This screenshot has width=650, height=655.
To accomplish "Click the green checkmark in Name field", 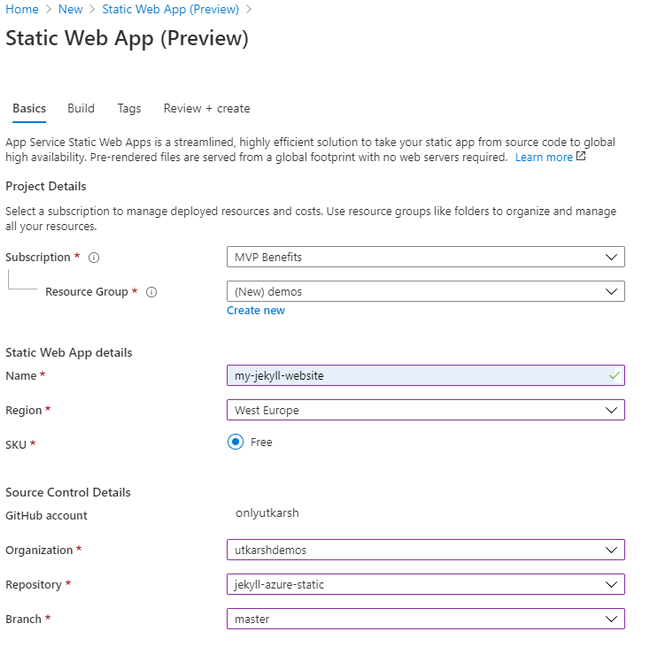I will (613, 376).
